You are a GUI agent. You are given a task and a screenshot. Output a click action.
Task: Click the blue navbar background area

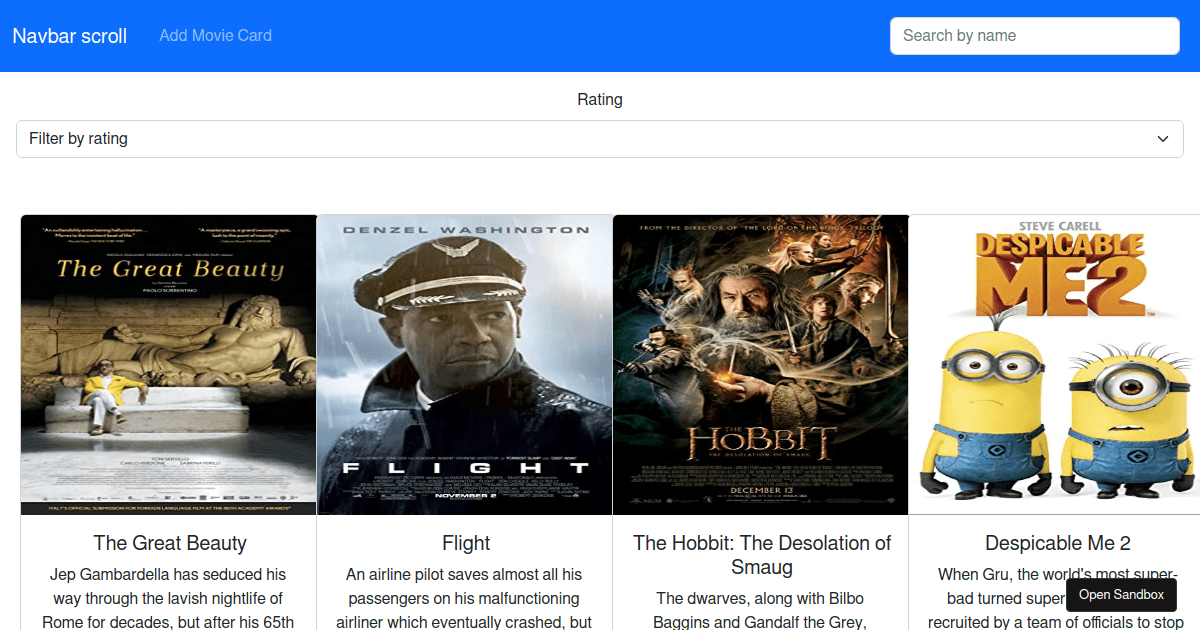coord(600,35)
